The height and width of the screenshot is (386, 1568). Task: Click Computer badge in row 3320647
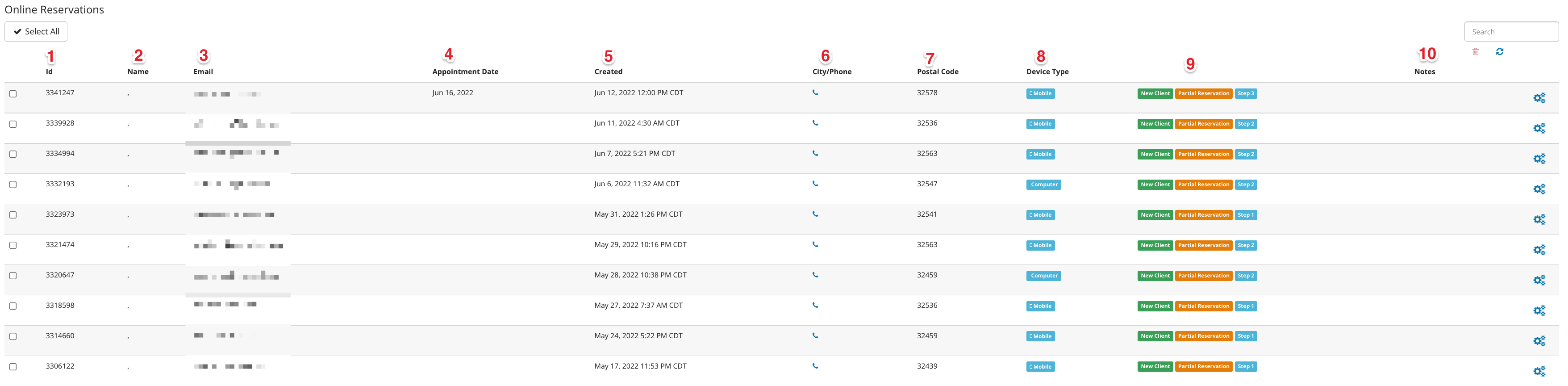(x=1043, y=276)
